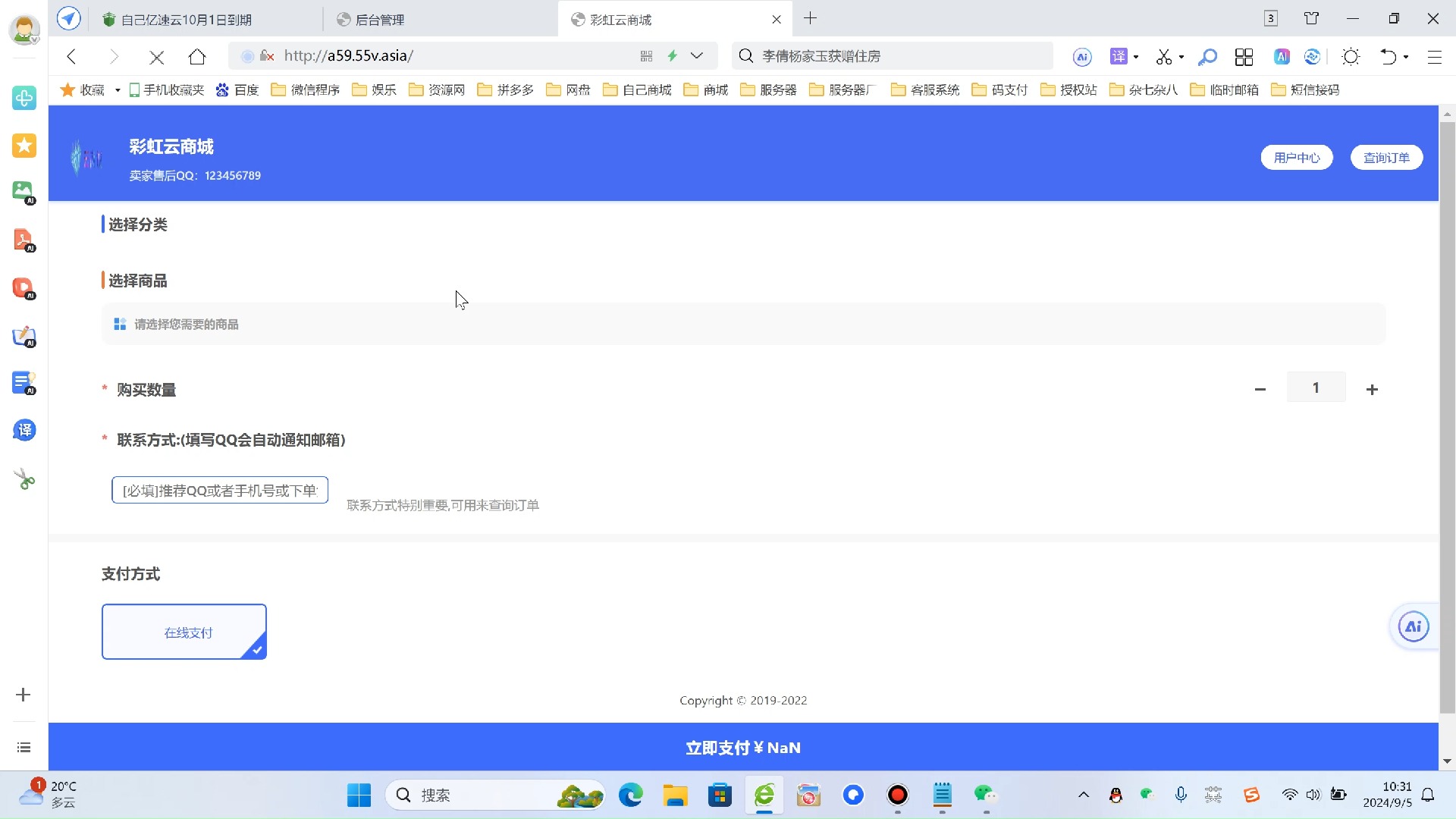Screen dimensions: 1456x819
Task: Open WeChat from the Windows taskbar
Action: point(984,795)
